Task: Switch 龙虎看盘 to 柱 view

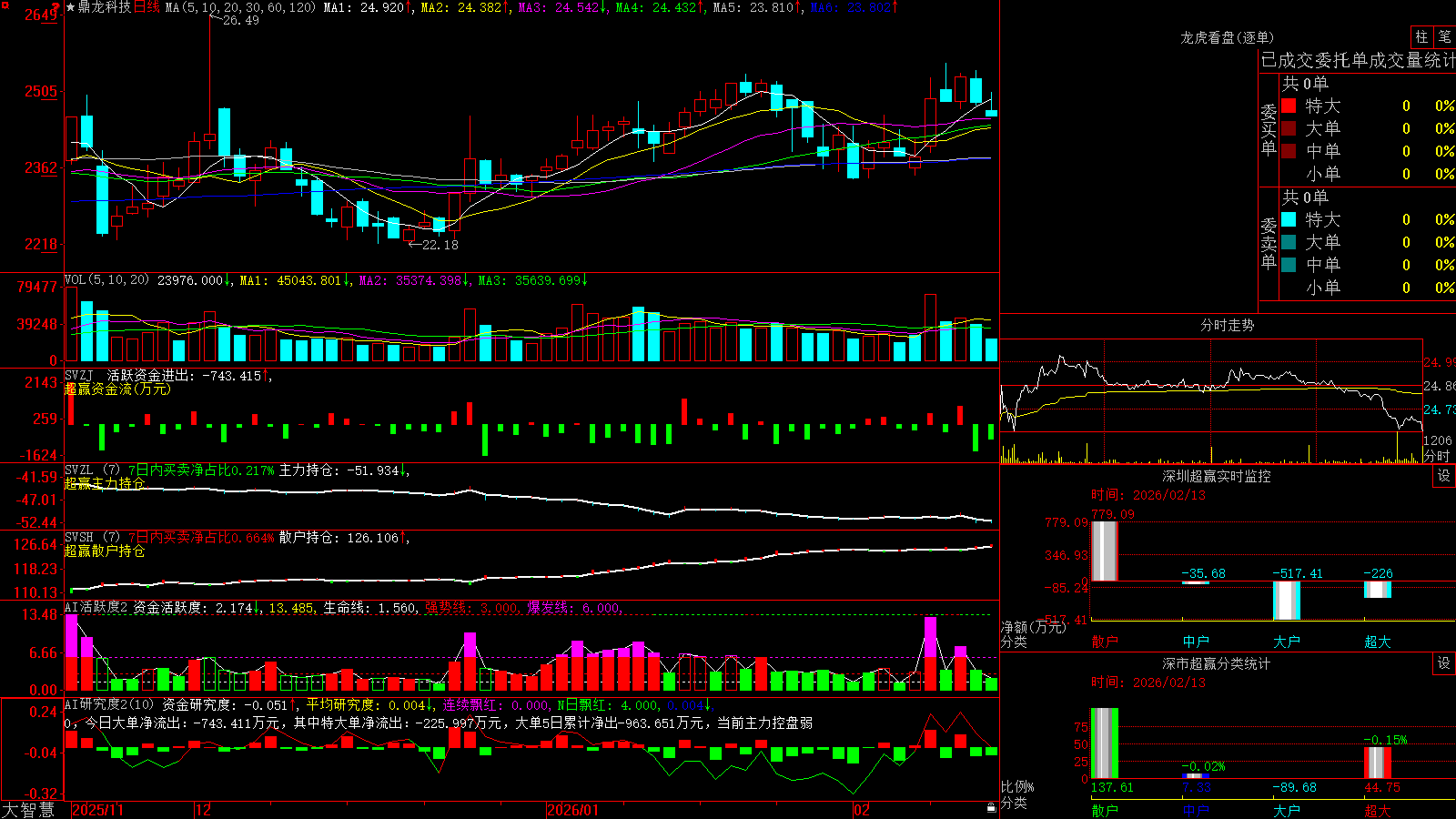Action: (1421, 37)
